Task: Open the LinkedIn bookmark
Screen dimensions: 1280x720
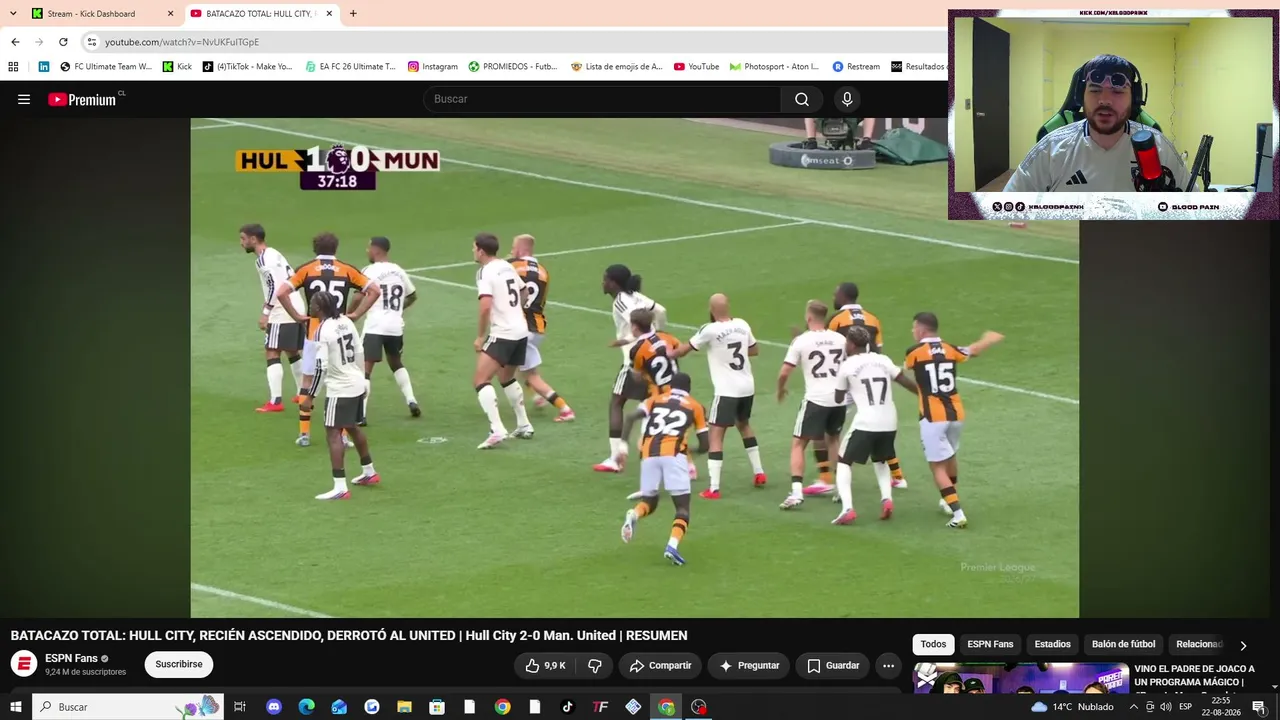Action: (x=44, y=67)
